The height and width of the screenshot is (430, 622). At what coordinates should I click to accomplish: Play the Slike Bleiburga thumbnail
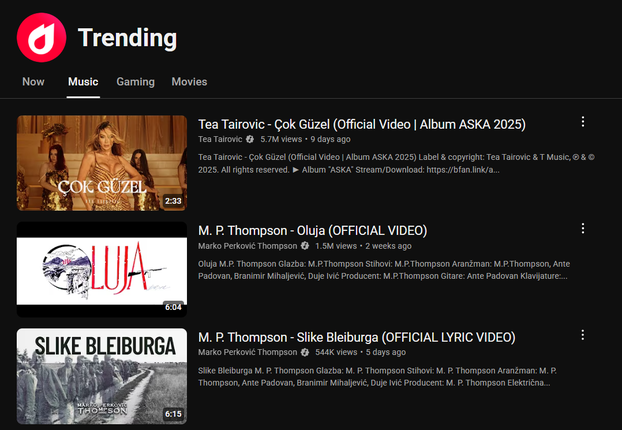[x=102, y=376]
